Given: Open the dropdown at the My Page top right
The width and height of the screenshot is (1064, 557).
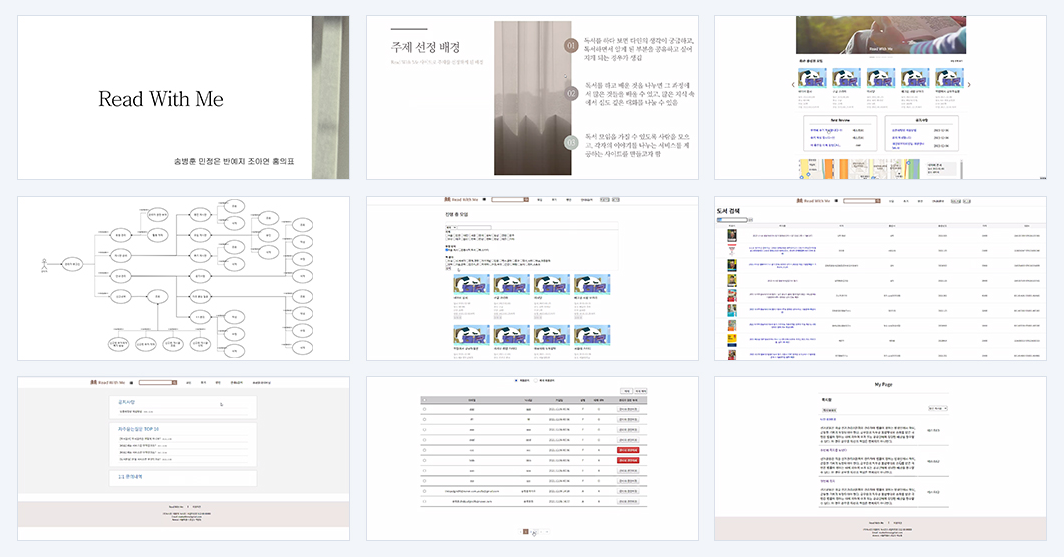Looking at the screenshot, I should (x=937, y=408).
